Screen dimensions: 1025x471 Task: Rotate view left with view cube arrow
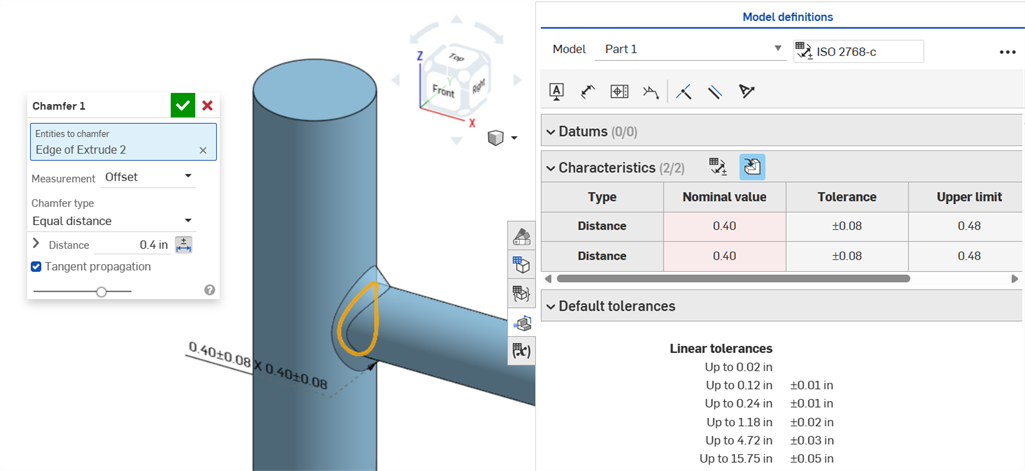click(395, 80)
